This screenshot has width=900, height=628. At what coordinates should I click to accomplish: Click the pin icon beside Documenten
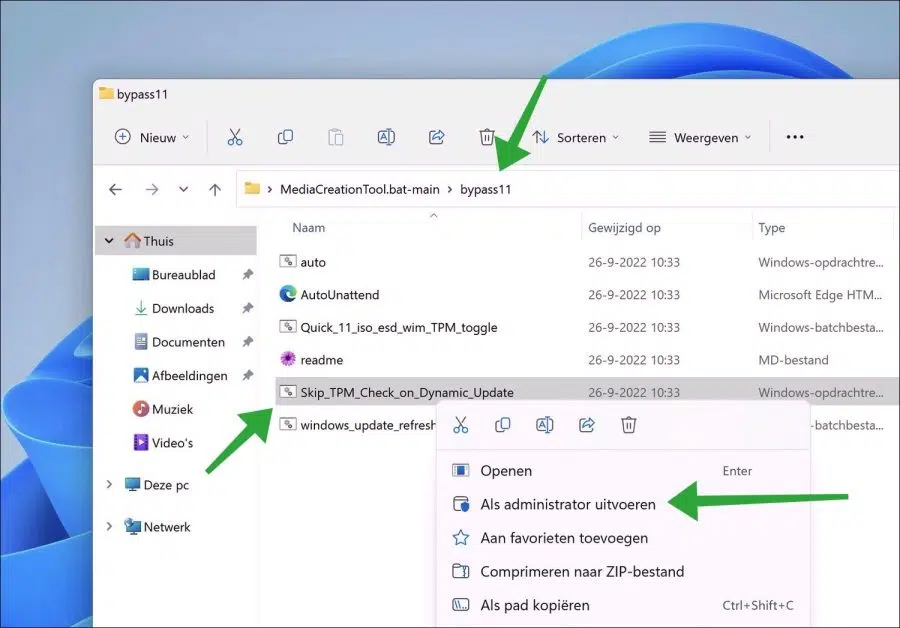[247, 342]
